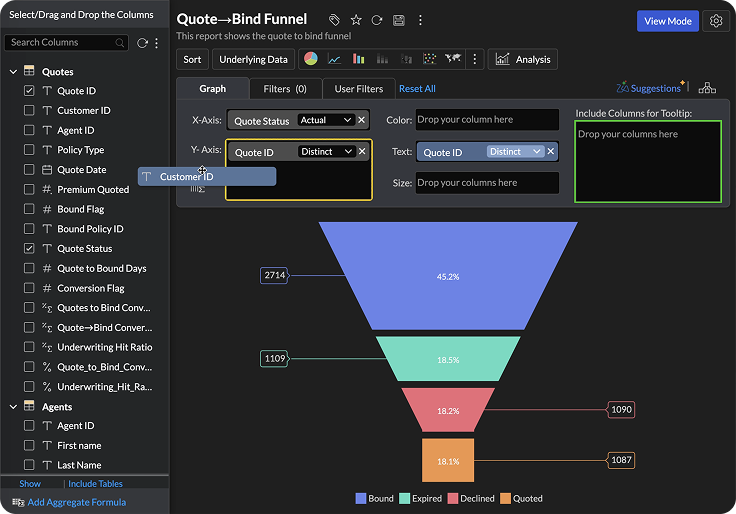Viewport: 736px width, 514px height.
Task: Collapse the Quotes table in column list
Action: [x=13, y=72]
